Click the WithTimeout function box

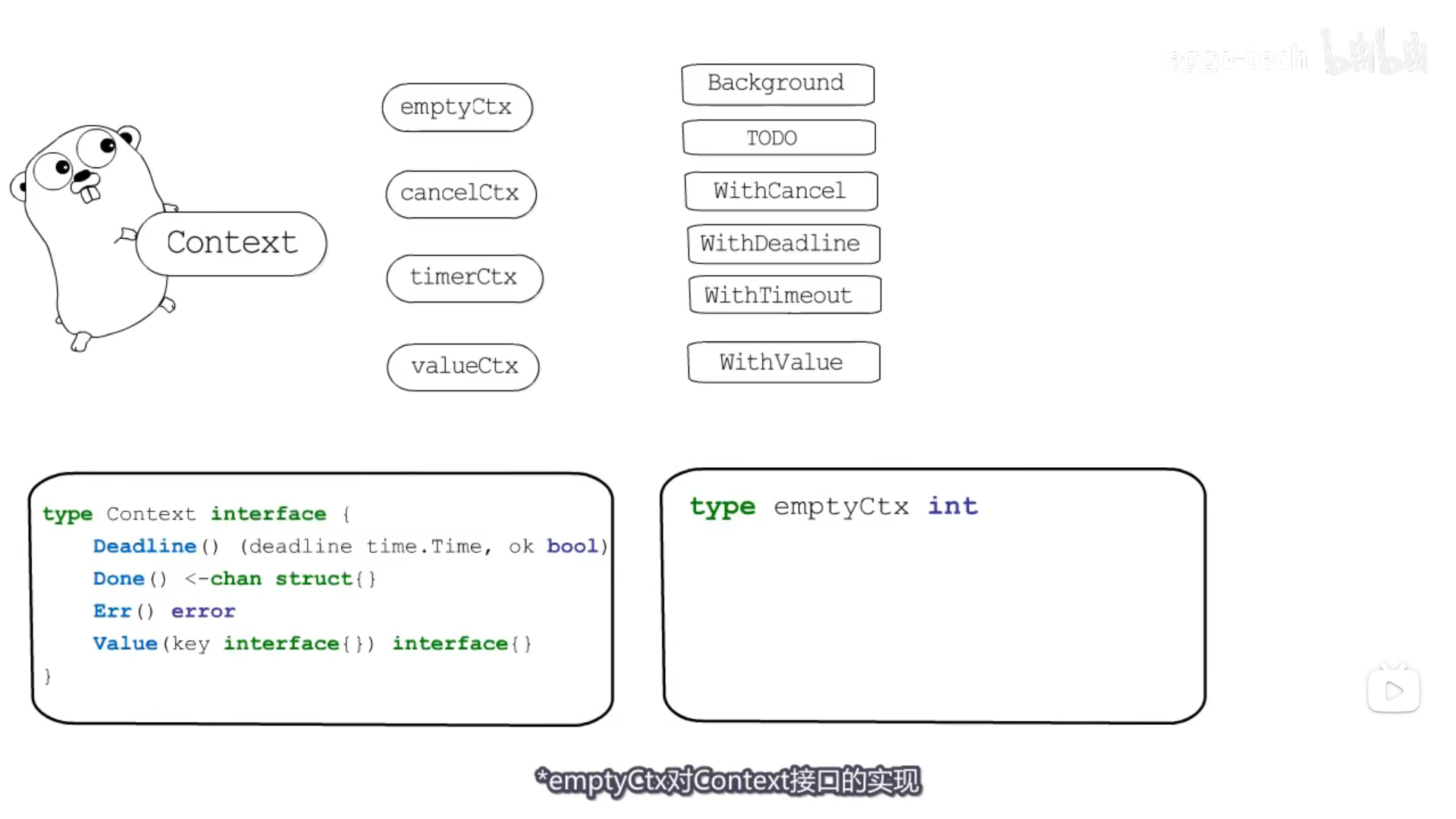click(785, 294)
